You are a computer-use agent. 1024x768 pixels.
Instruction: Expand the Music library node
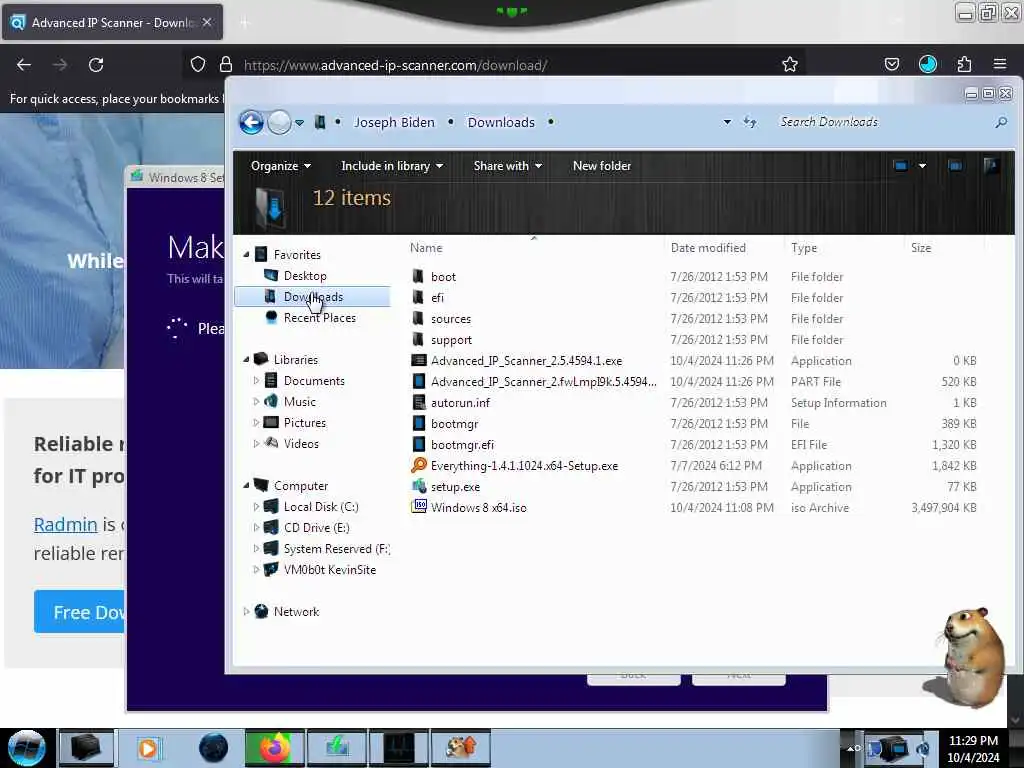tap(255, 402)
